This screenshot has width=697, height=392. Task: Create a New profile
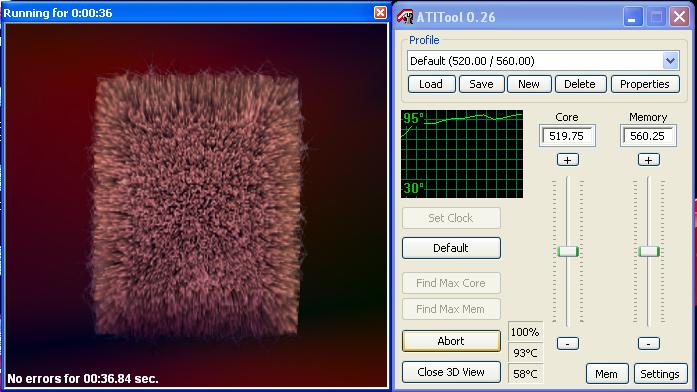pyautogui.click(x=529, y=84)
